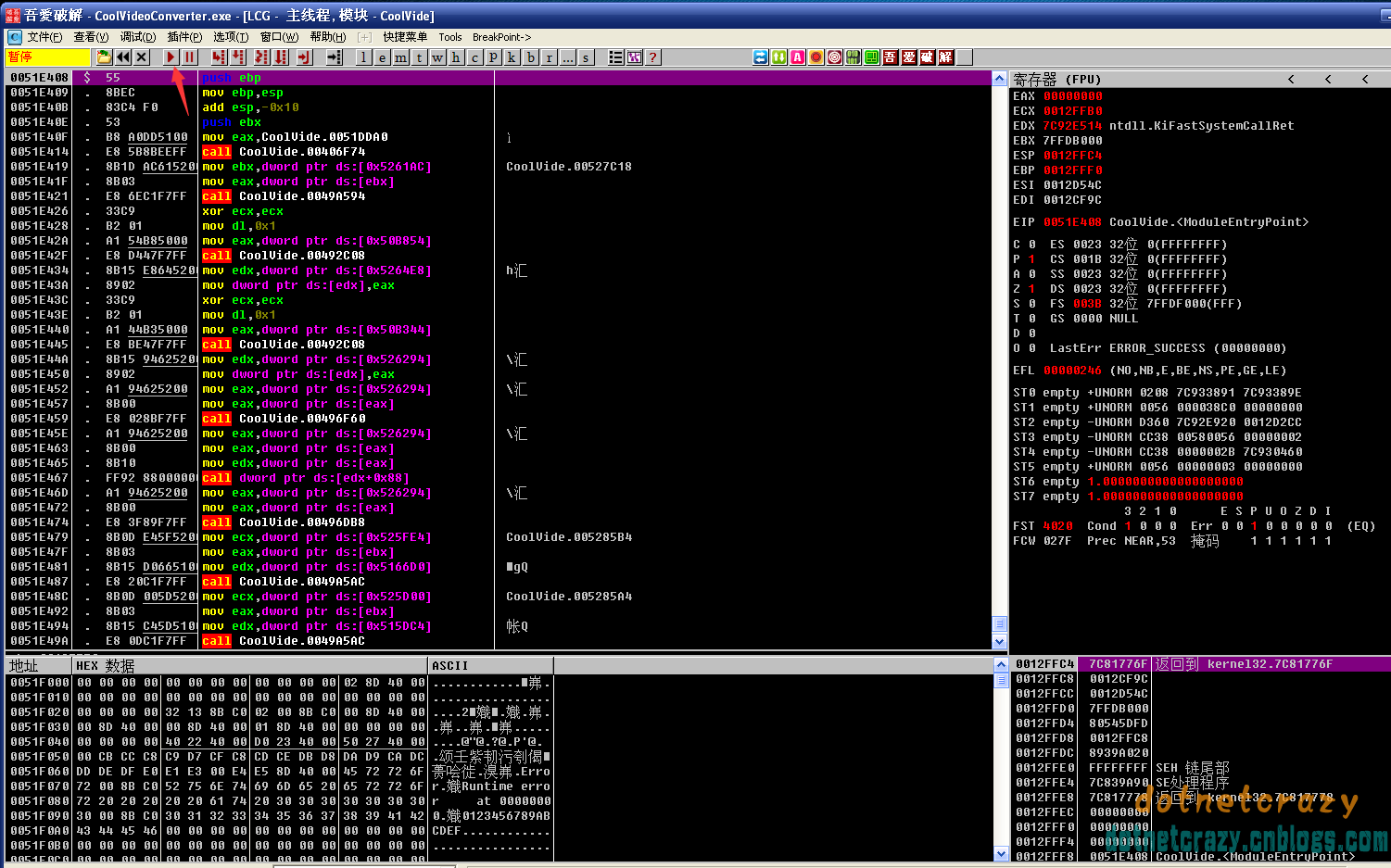Screen dimensions: 1391x868
Task: Open the 插件(P) menu
Action: click(184, 37)
